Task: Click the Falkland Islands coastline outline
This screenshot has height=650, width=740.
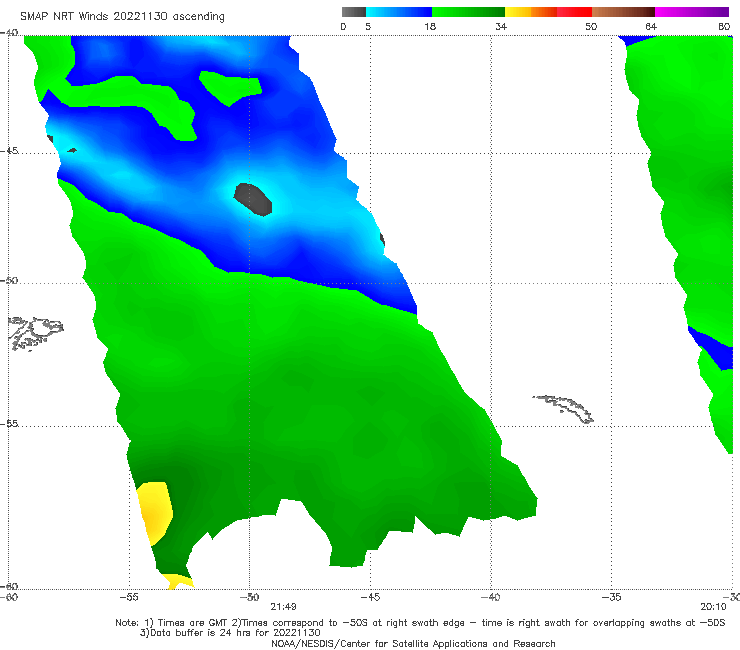Action: click(x=35, y=333)
